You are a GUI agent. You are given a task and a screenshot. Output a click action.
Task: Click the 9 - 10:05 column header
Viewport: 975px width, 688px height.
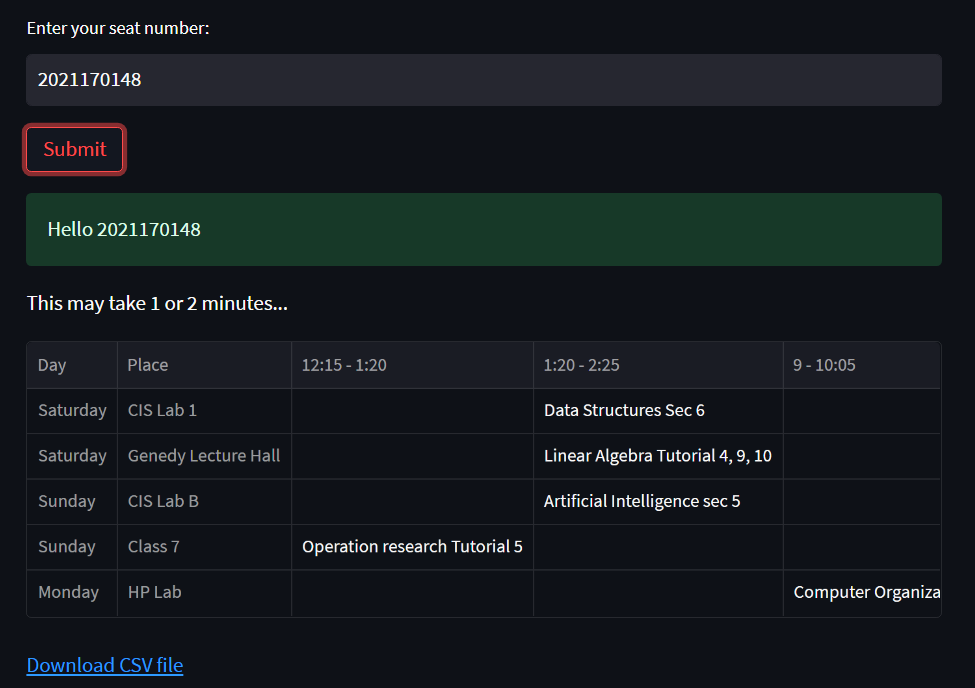pos(823,365)
